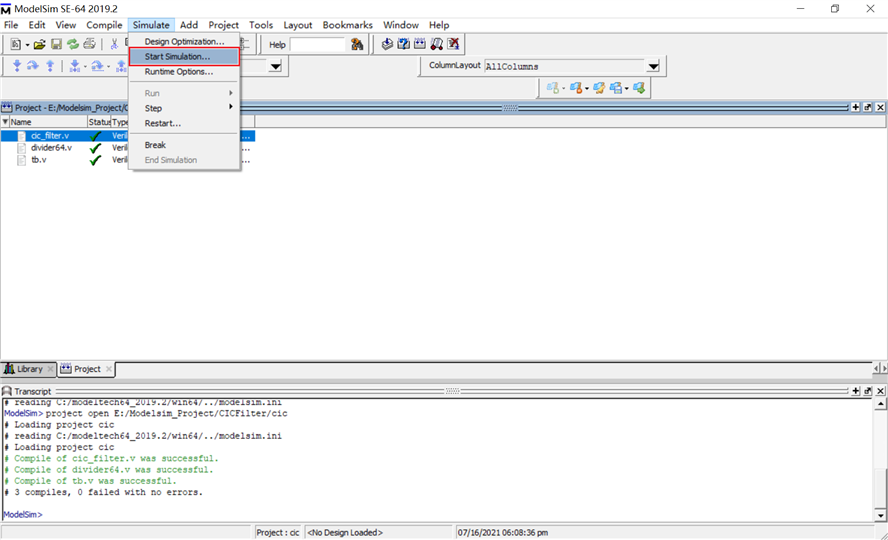This screenshot has height=540, width=888.
Task: Open the Compile menu
Action: pos(104,25)
